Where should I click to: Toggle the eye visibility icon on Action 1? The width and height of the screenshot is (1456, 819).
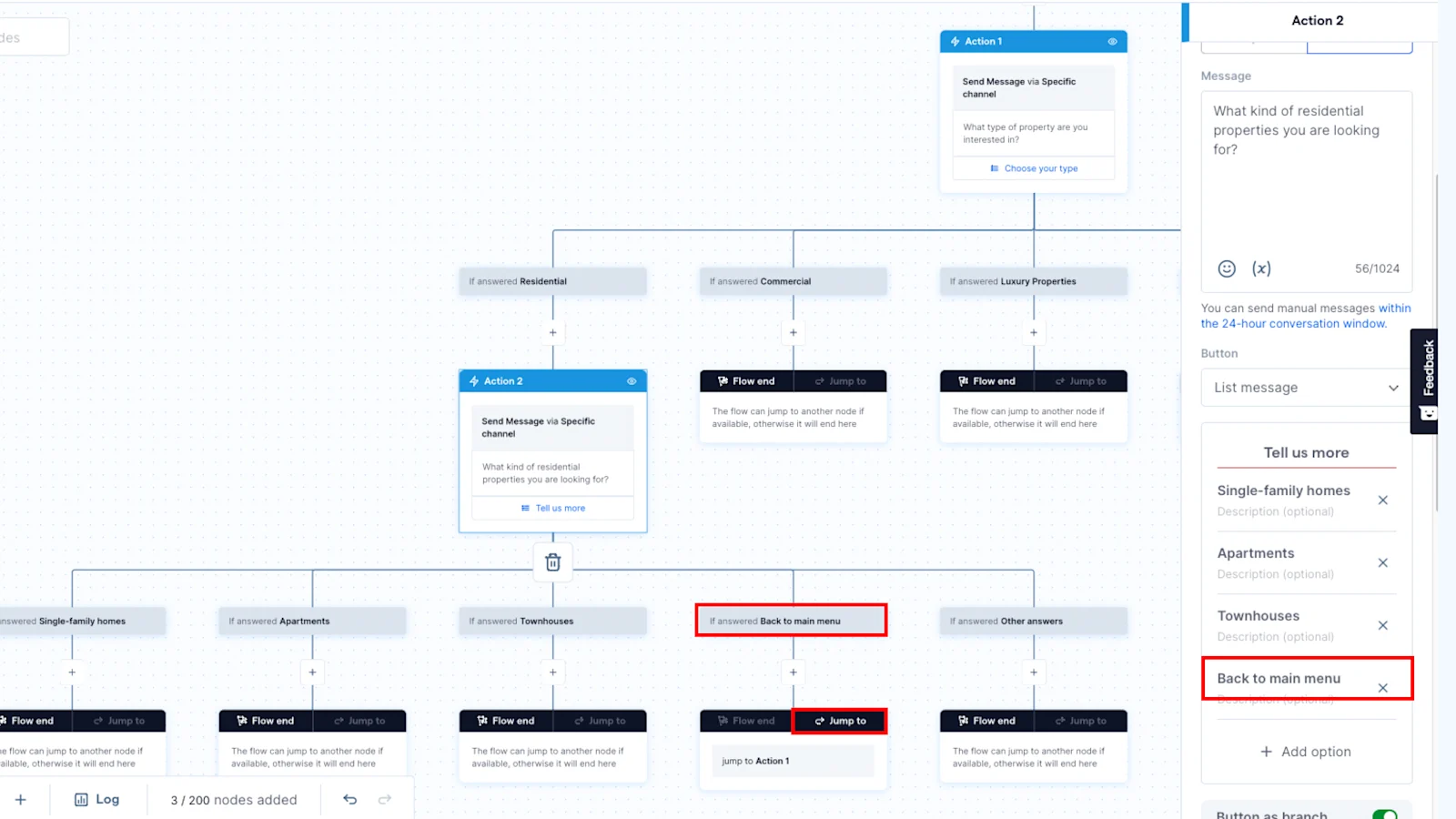point(1112,41)
